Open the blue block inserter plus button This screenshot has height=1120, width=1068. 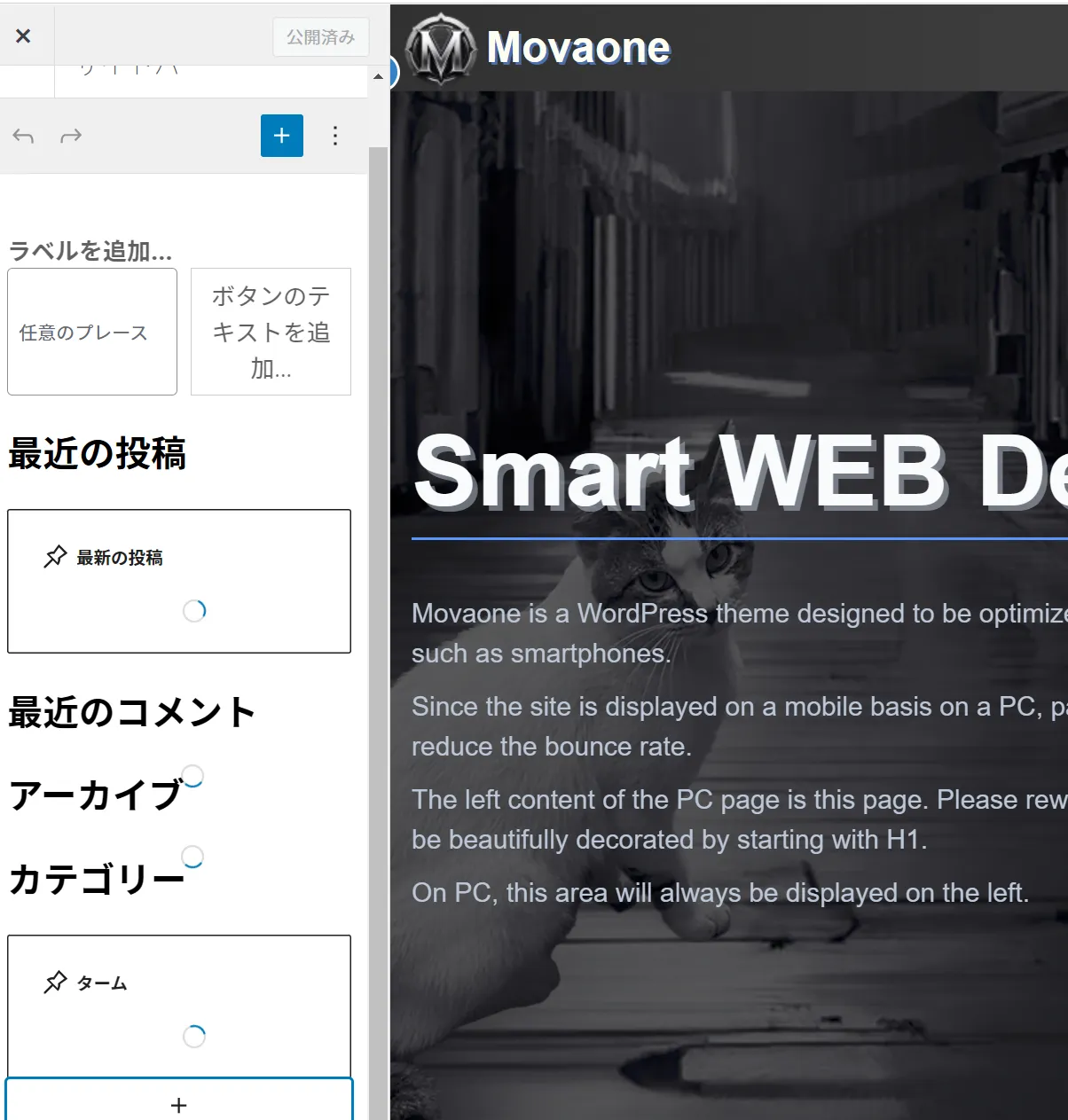(281, 136)
